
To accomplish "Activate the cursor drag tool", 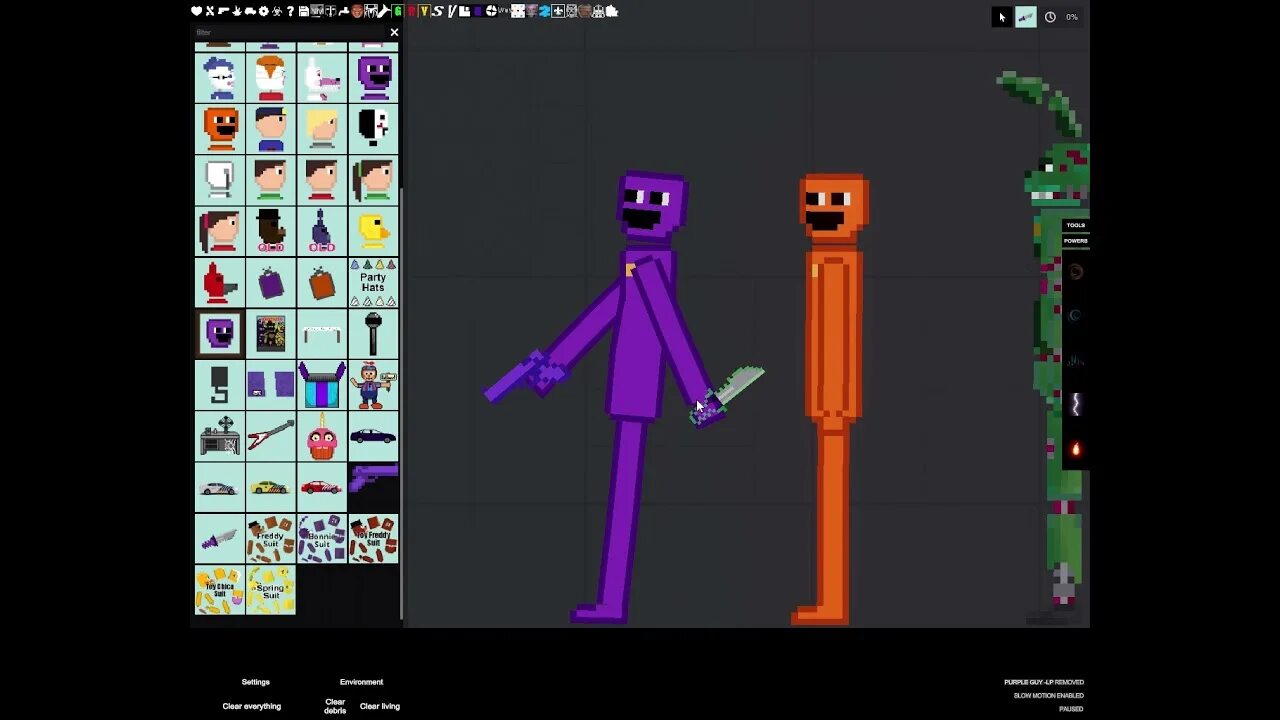I will point(1002,17).
